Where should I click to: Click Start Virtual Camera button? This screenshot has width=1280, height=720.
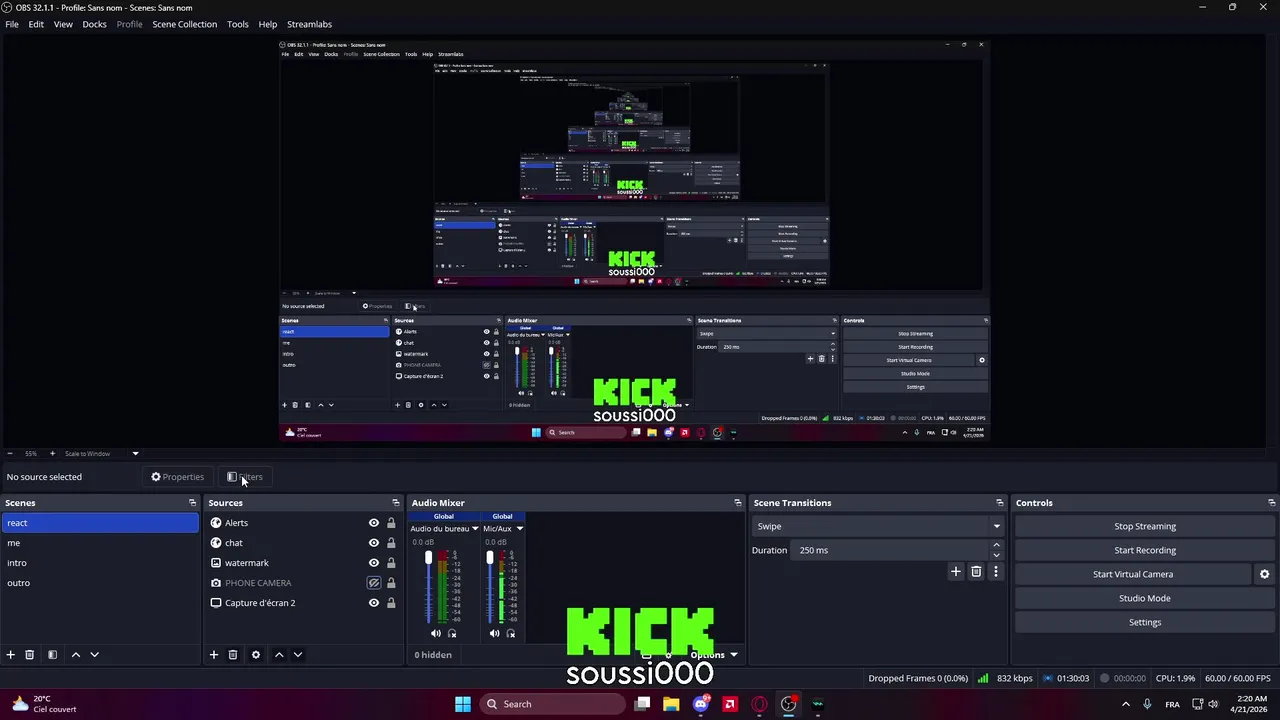click(1133, 574)
